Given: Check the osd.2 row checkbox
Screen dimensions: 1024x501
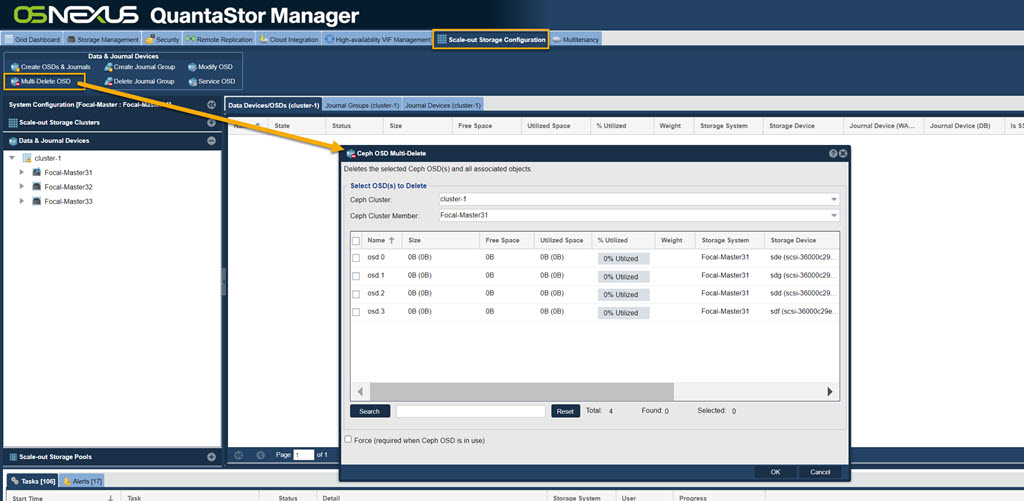Looking at the screenshot, I should click(356, 294).
